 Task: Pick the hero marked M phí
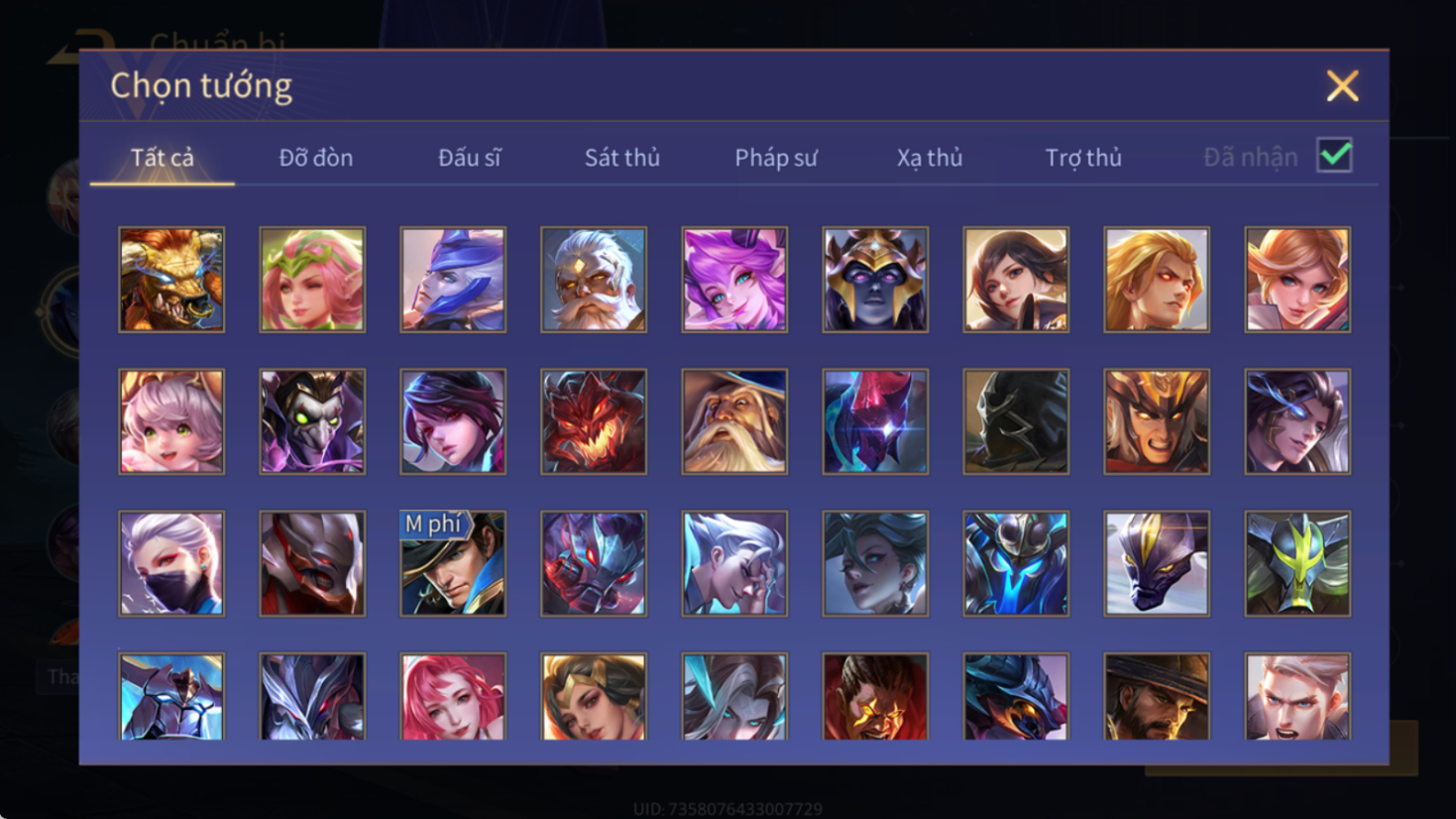[x=453, y=563]
